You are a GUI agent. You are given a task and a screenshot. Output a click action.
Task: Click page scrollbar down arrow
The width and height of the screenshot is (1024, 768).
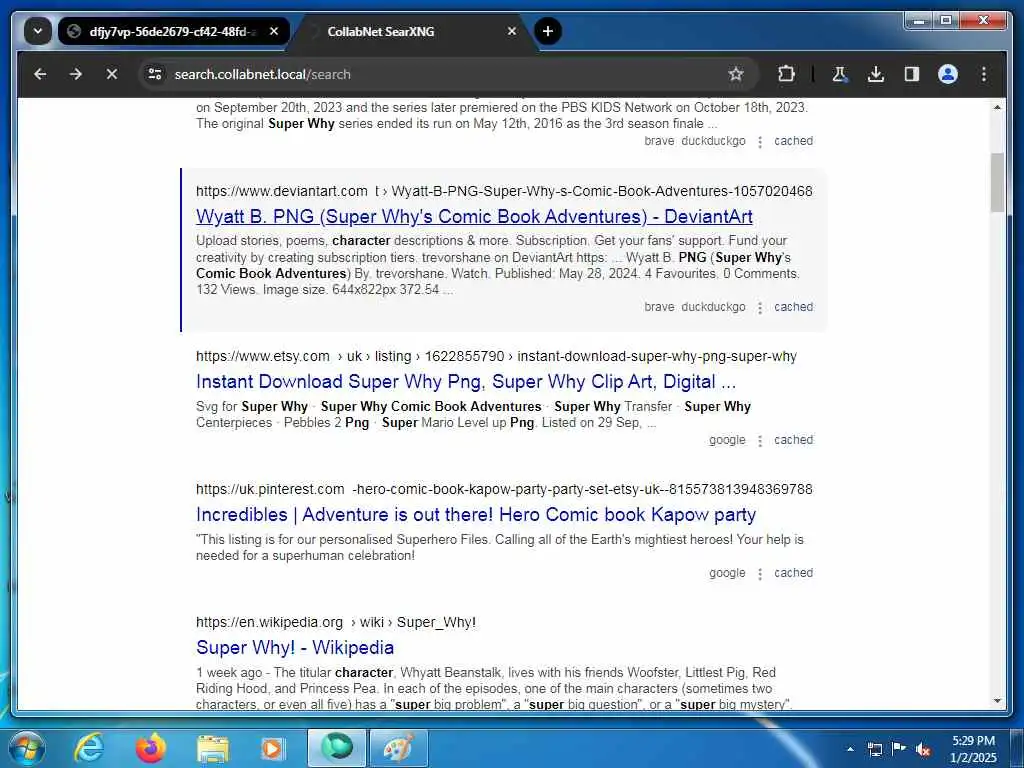pyautogui.click(x=997, y=701)
